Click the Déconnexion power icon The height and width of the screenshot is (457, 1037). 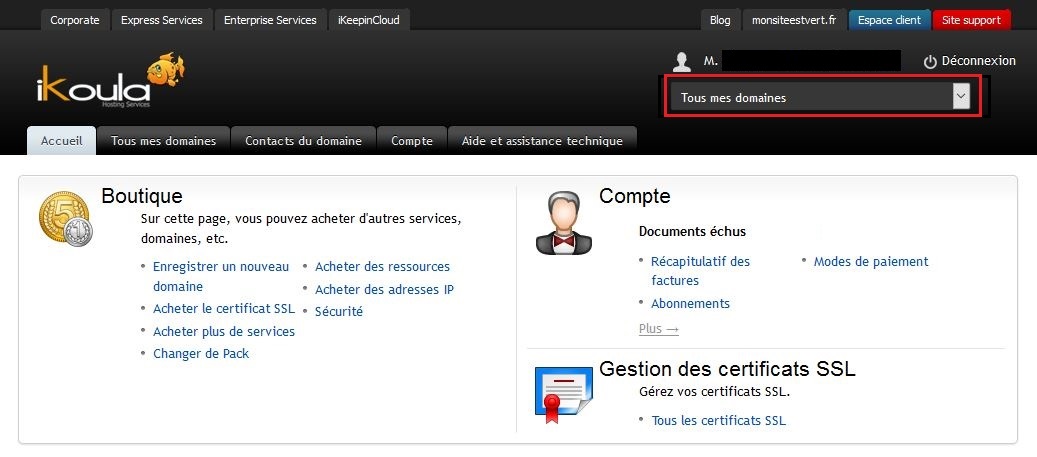click(930, 62)
